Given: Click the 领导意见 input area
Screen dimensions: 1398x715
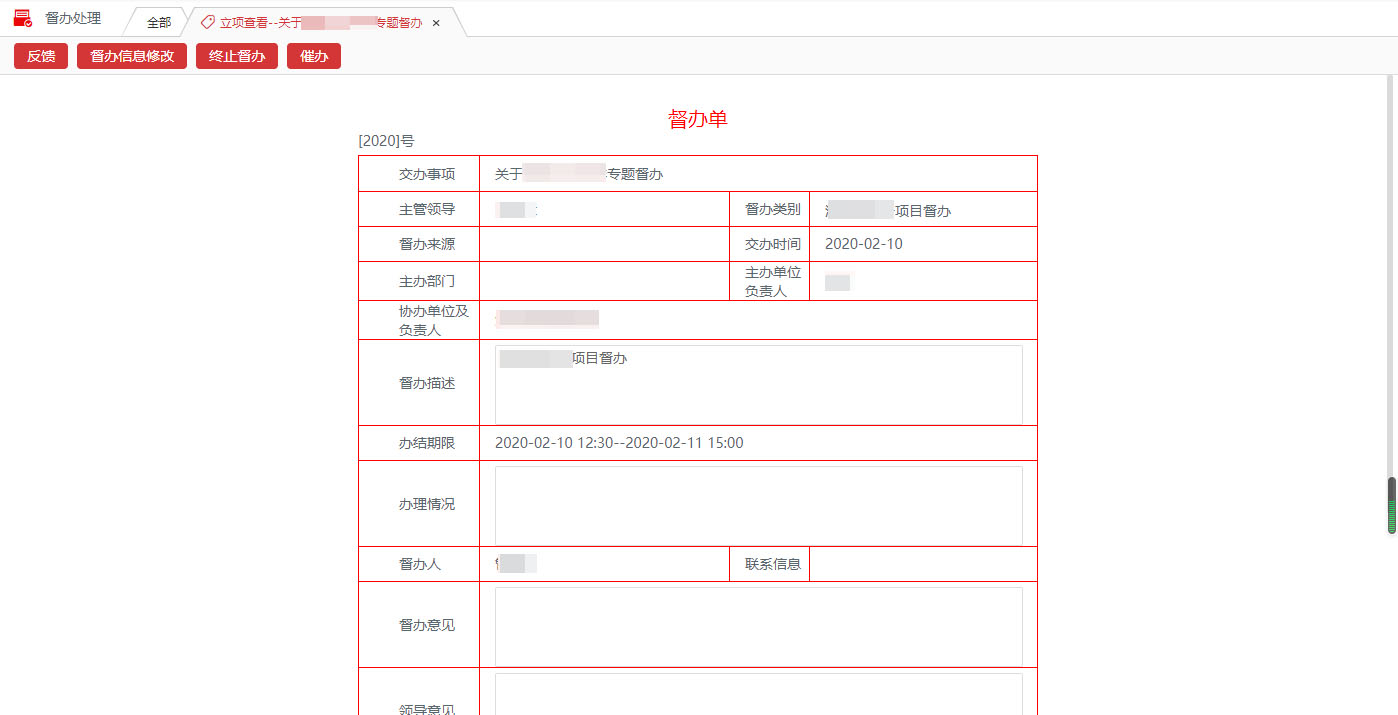Looking at the screenshot, I should [x=758, y=695].
